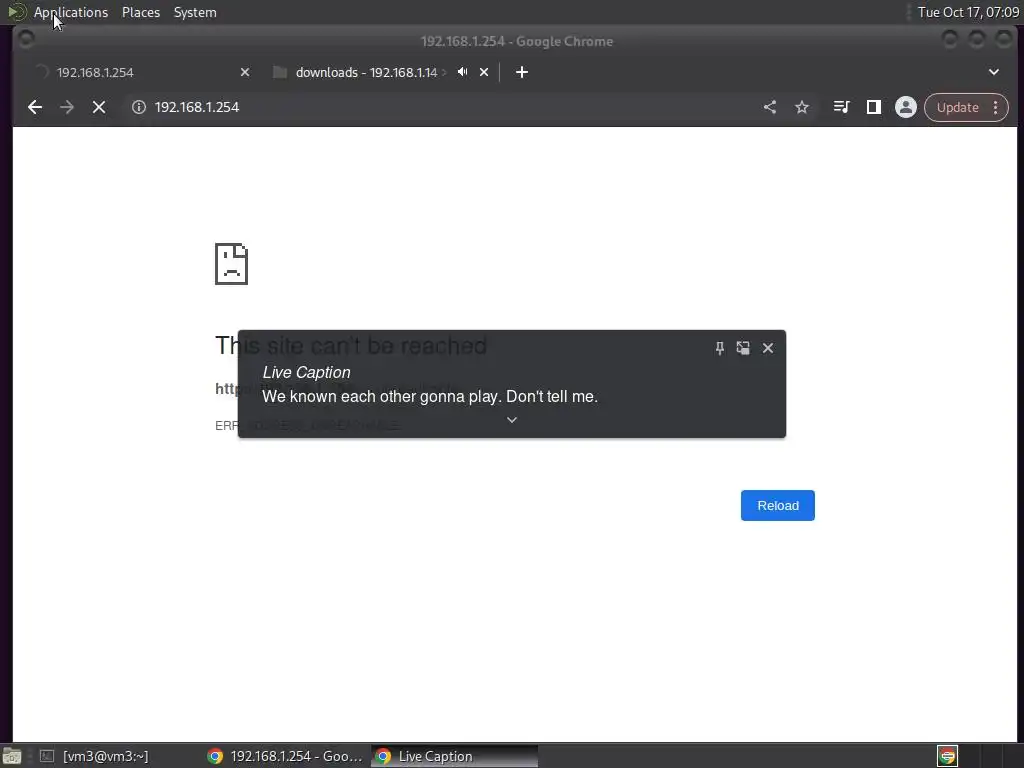
Task: Close the Live Caption popup
Action: point(768,348)
